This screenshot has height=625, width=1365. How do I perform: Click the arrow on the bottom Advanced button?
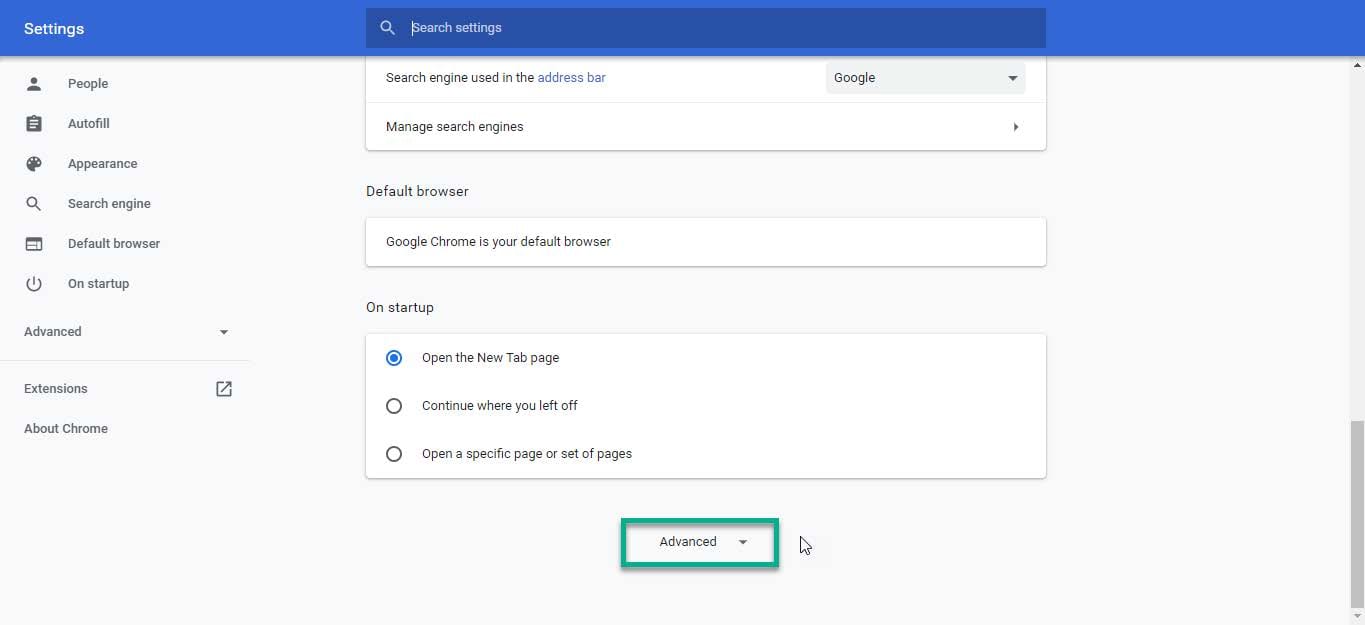(742, 541)
